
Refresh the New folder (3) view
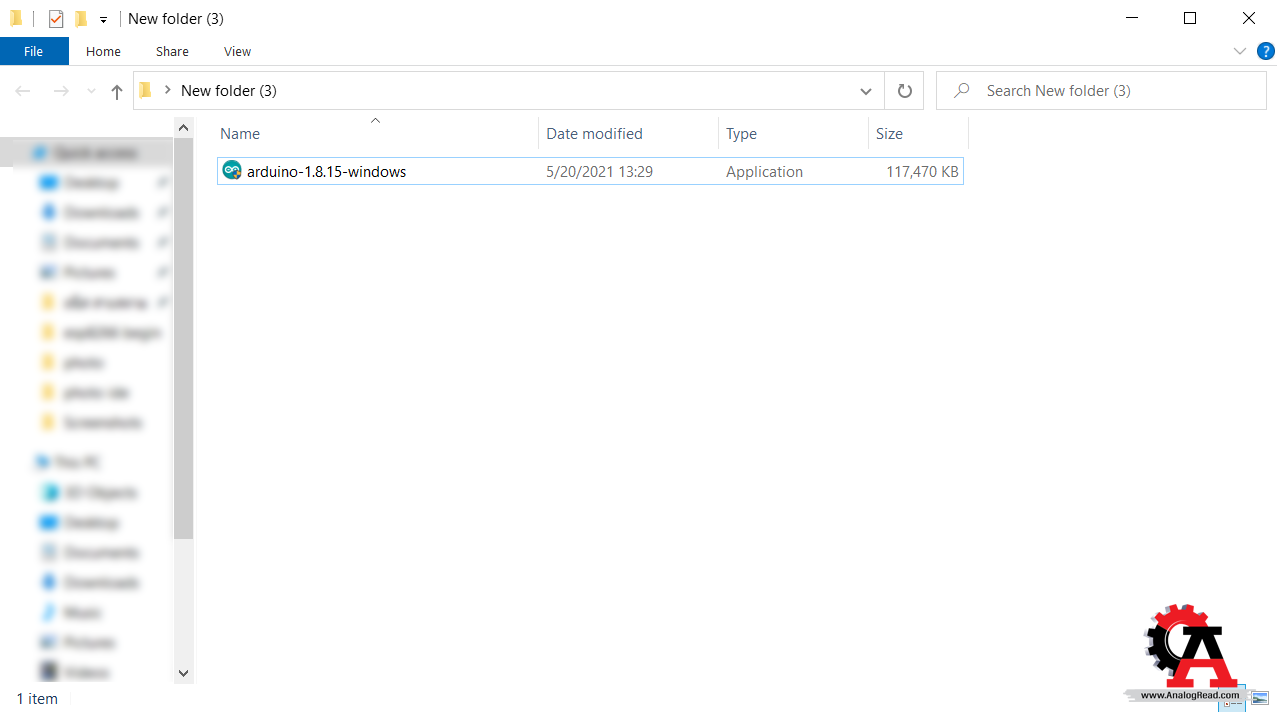[905, 91]
